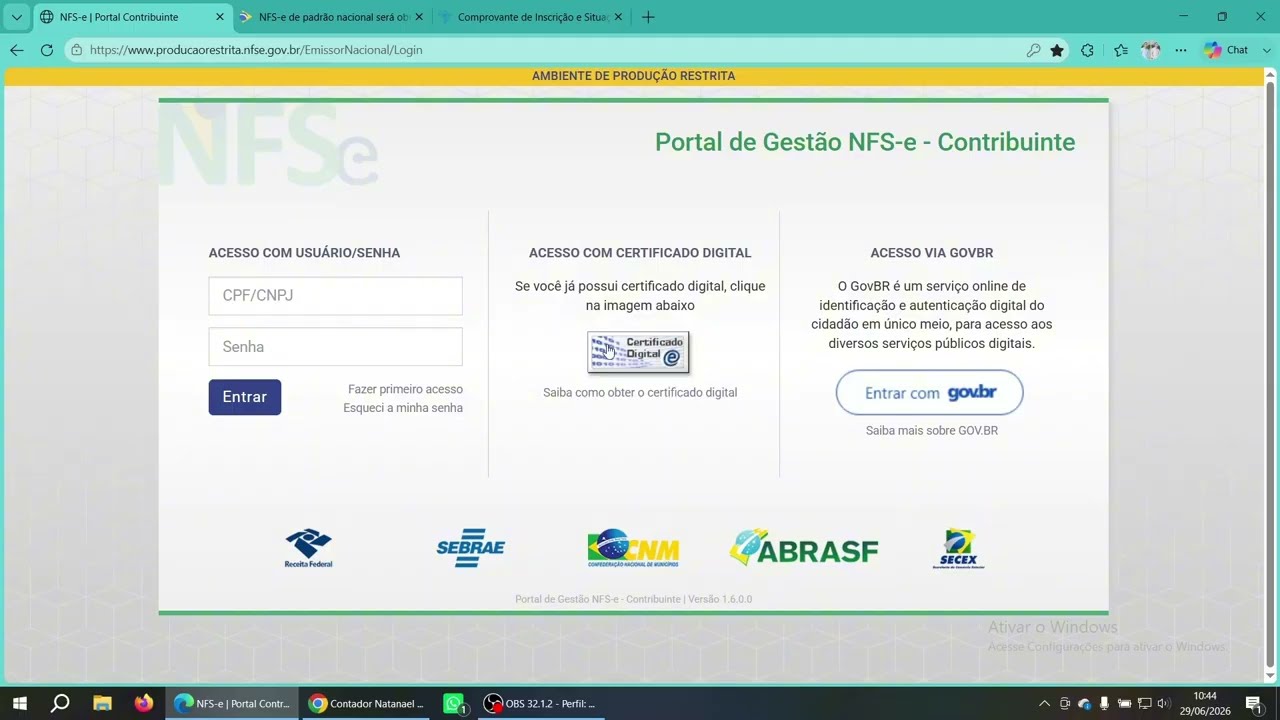The width and height of the screenshot is (1280, 720).
Task: Click Entrar com gov.br button
Action: (930, 393)
